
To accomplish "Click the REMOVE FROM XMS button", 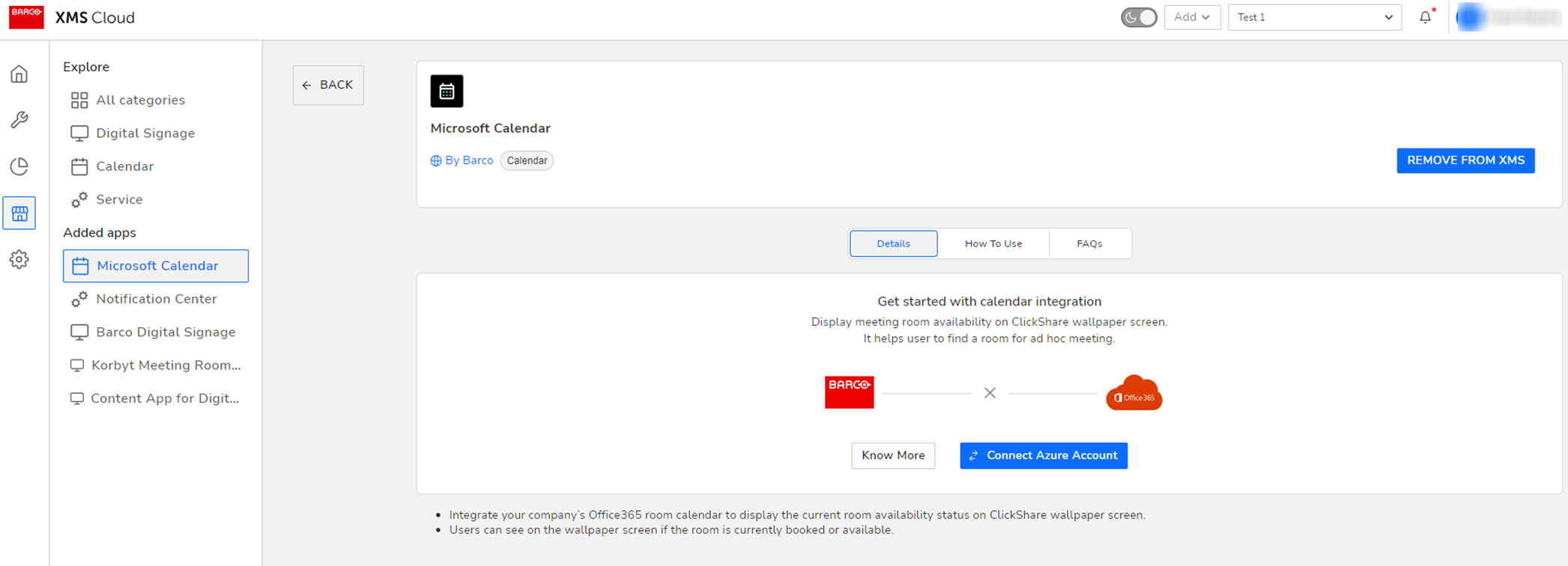I will click(x=1465, y=160).
